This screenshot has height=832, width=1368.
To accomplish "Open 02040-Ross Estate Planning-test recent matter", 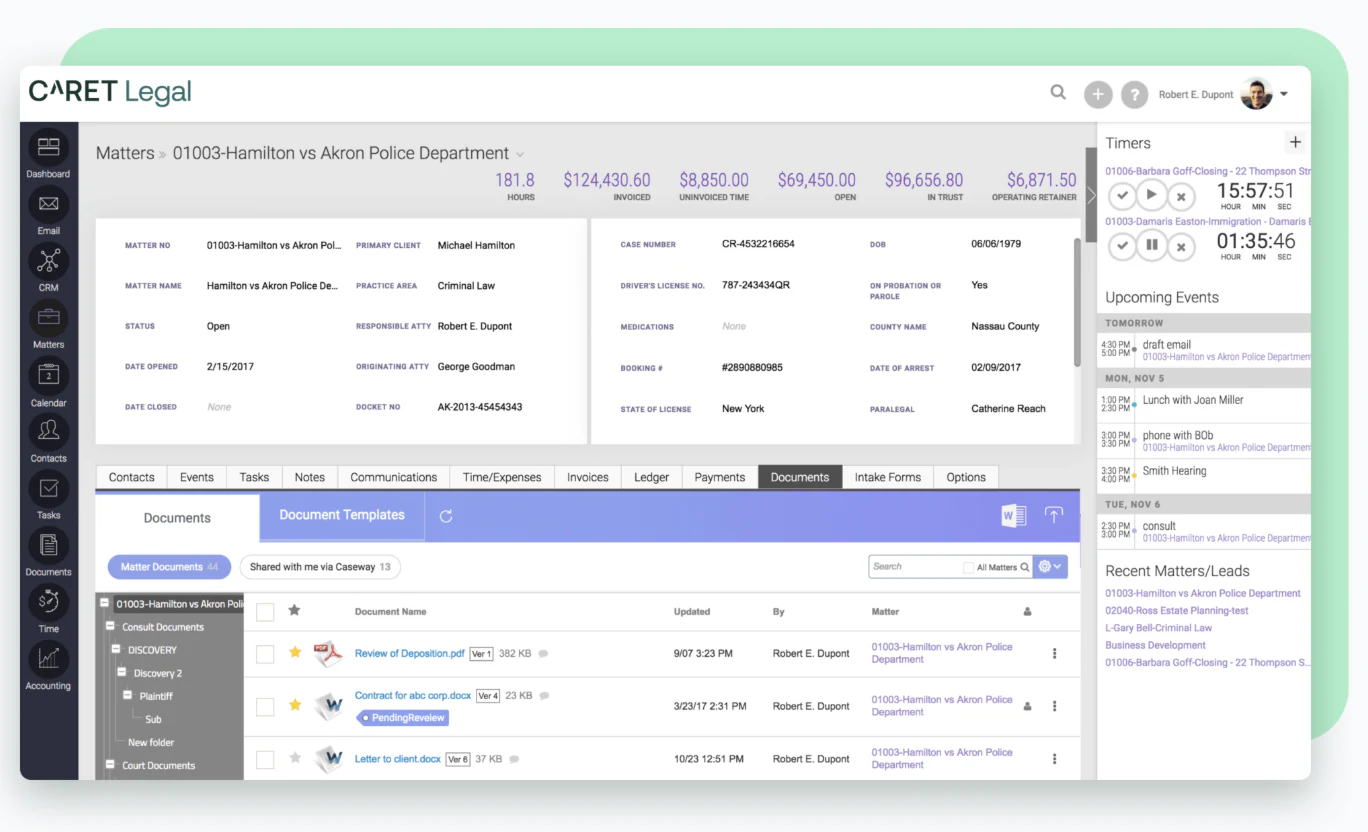I will 1177,611.
